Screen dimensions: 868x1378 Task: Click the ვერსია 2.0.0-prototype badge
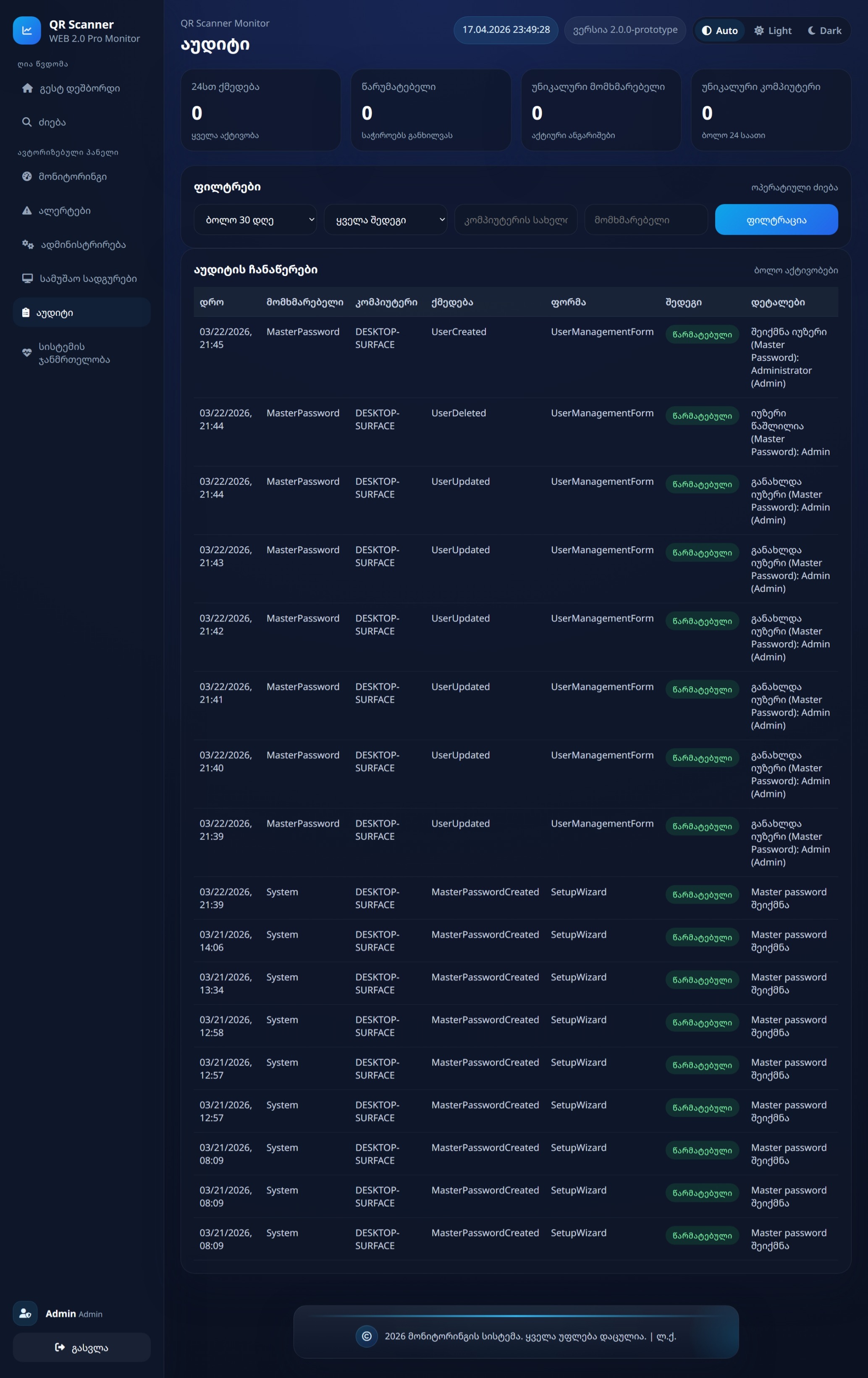[x=625, y=30]
